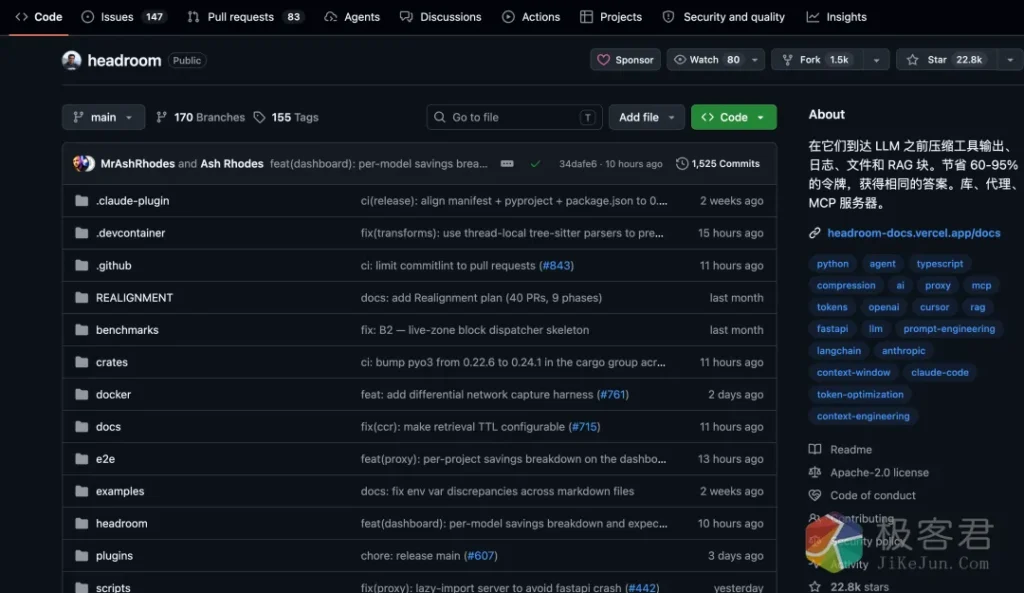
Task: Click the Watch button
Action: click(707, 59)
